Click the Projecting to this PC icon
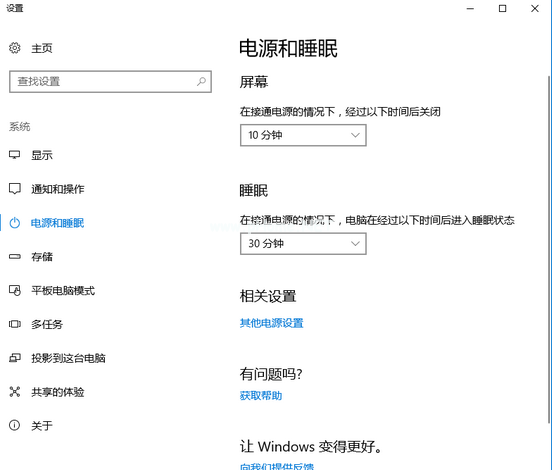 tap(15, 358)
